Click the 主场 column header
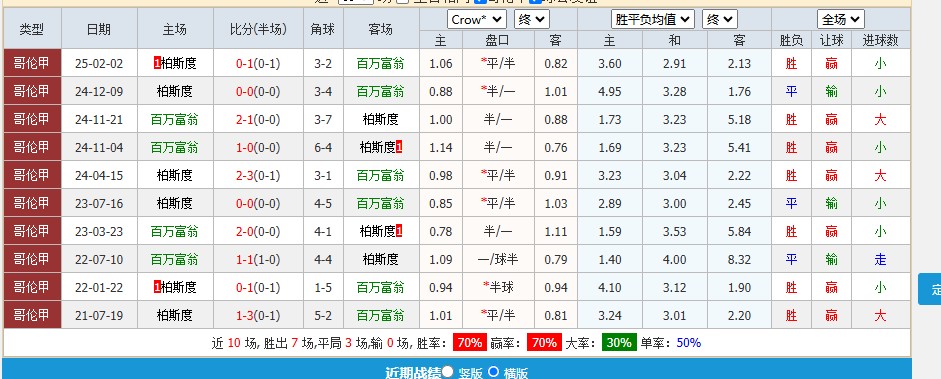This screenshot has width=941, height=379. tap(175, 29)
